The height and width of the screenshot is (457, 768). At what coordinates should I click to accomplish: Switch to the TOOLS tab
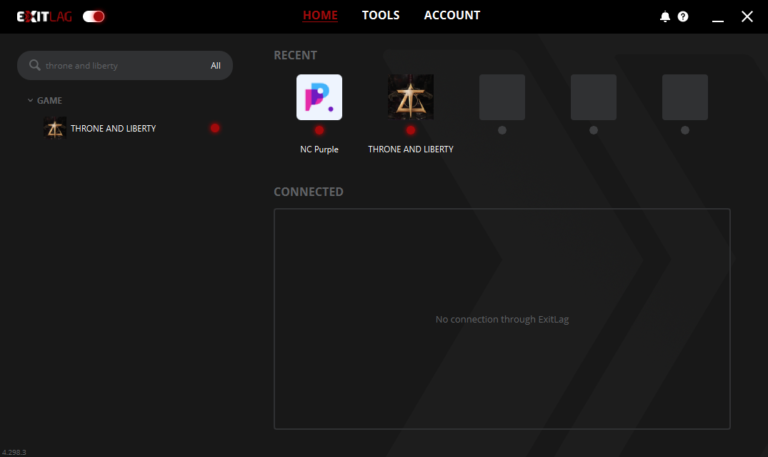(x=381, y=15)
